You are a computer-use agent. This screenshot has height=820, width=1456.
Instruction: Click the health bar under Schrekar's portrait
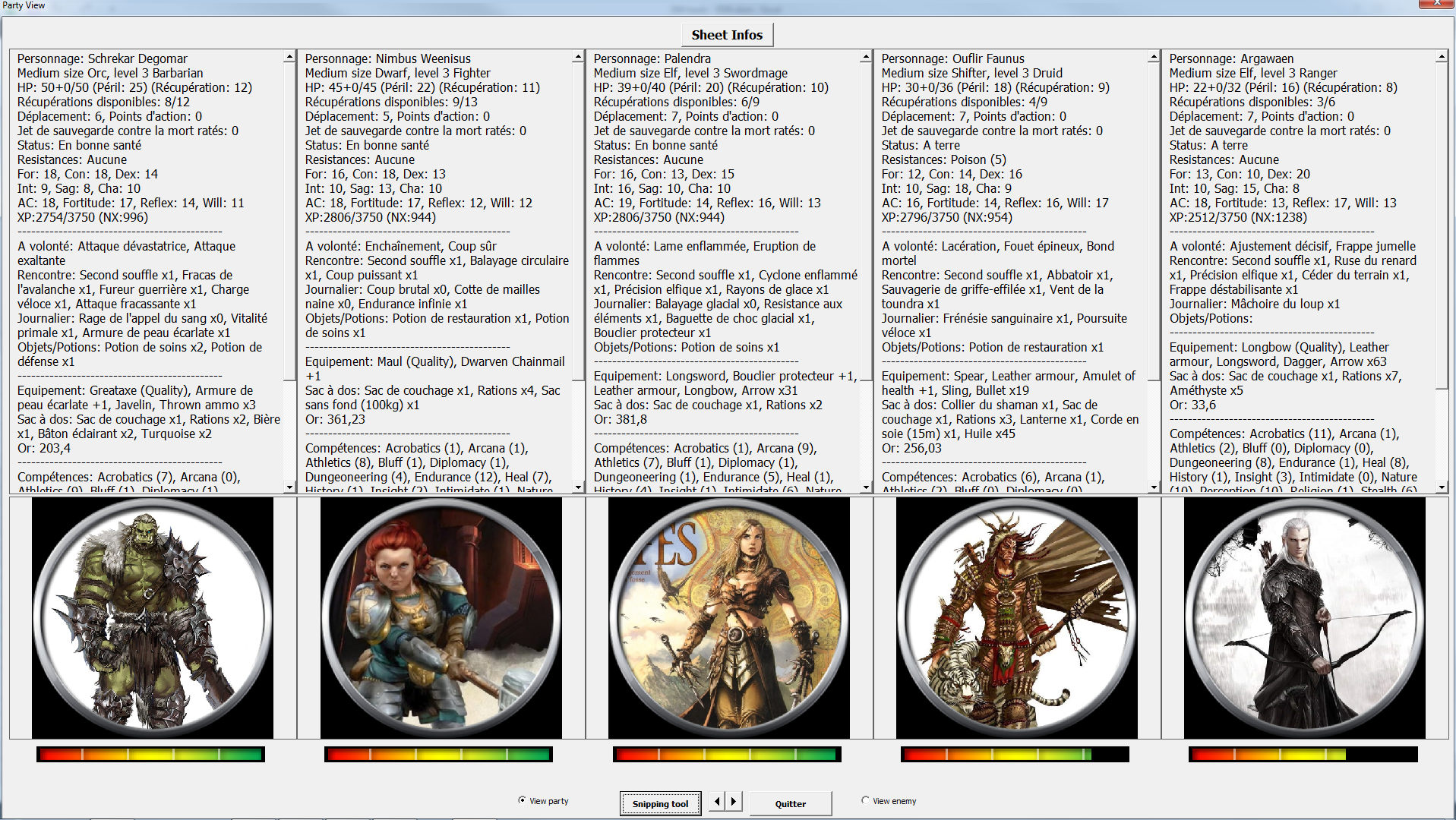pos(150,755)
